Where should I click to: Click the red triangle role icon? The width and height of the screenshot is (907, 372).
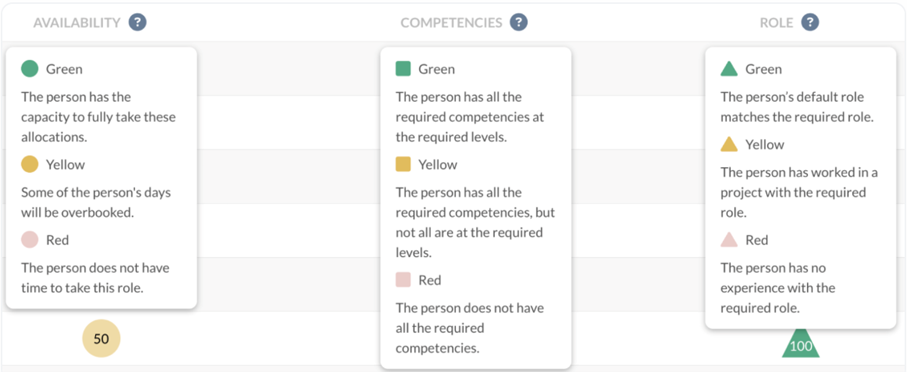729,240
